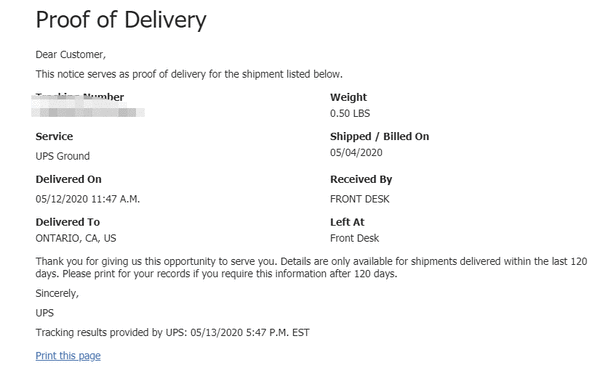600x389 pixels.
Task: Click the Delivered To label
Action: 68,222
